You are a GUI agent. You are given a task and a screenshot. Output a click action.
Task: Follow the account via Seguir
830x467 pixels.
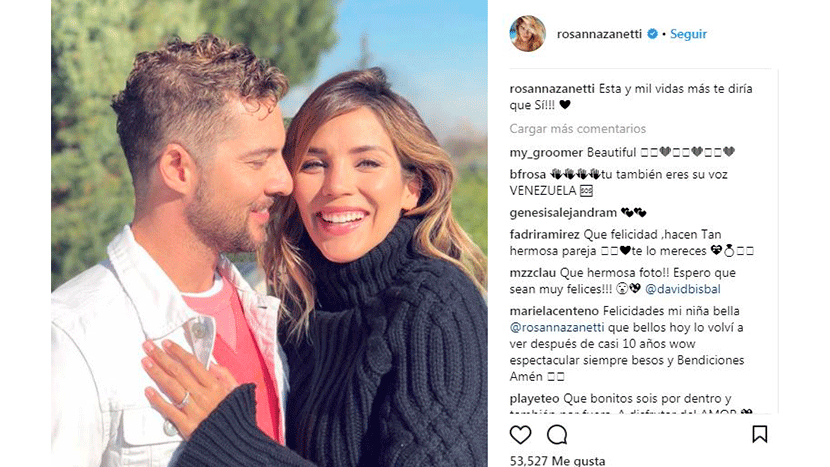[688, 34]
